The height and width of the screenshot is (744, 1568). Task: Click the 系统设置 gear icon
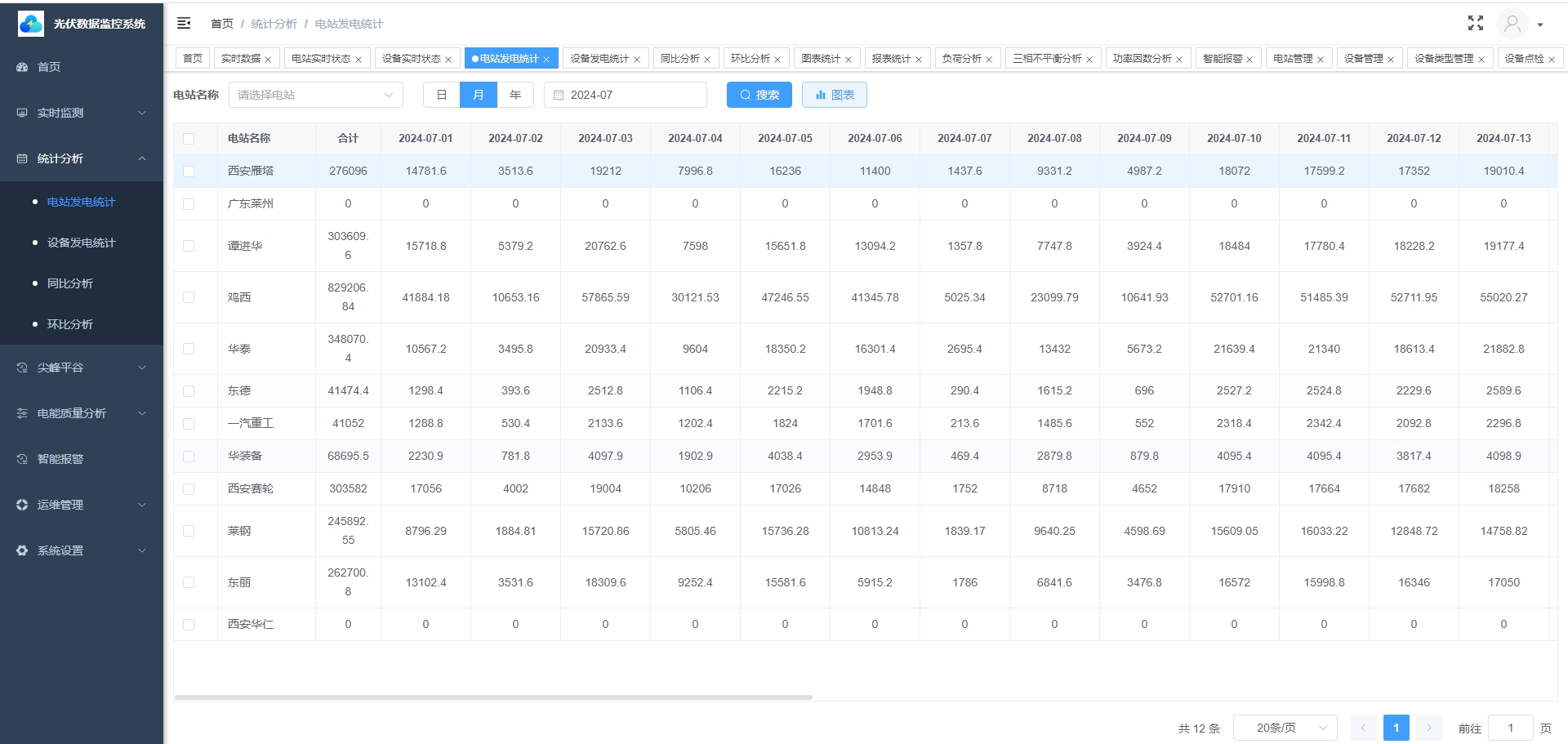22,550
